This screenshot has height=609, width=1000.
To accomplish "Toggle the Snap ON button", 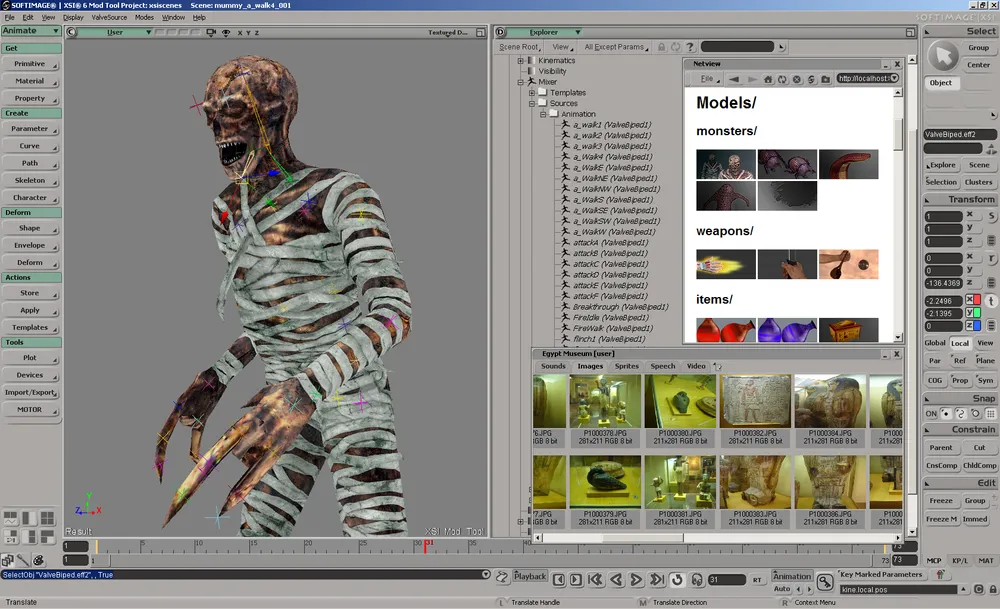I will pyautogui.click(x=931, y=413).
